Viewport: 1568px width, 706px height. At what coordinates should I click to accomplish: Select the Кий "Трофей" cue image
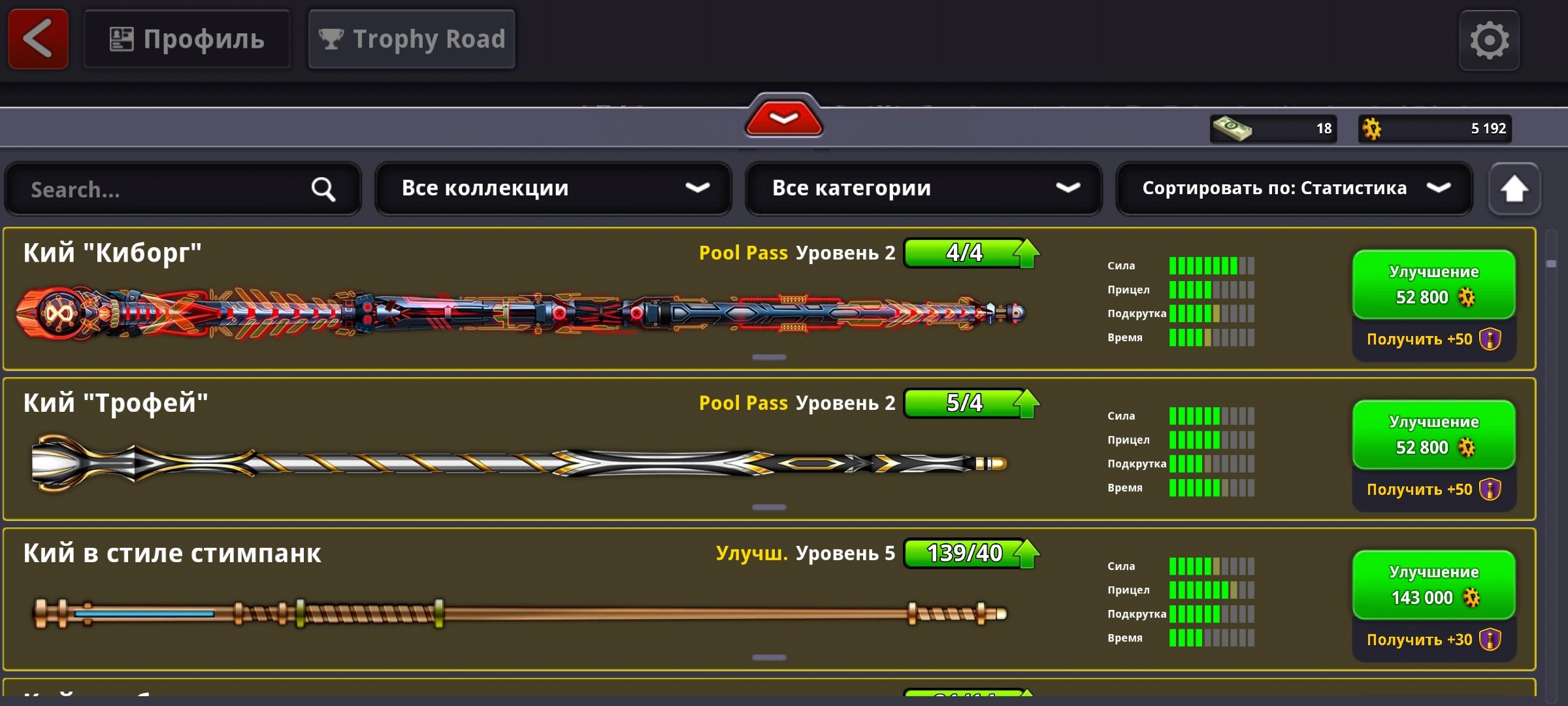[519, 463]
